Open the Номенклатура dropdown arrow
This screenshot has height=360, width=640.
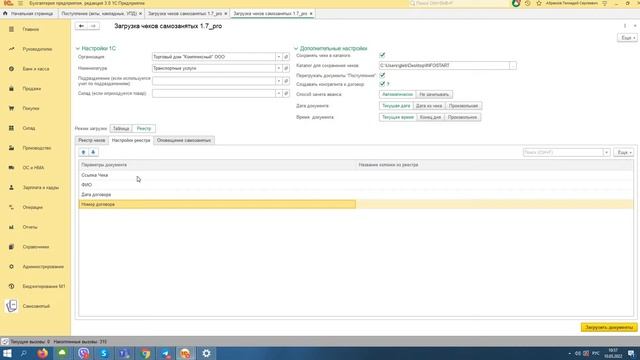279,68
